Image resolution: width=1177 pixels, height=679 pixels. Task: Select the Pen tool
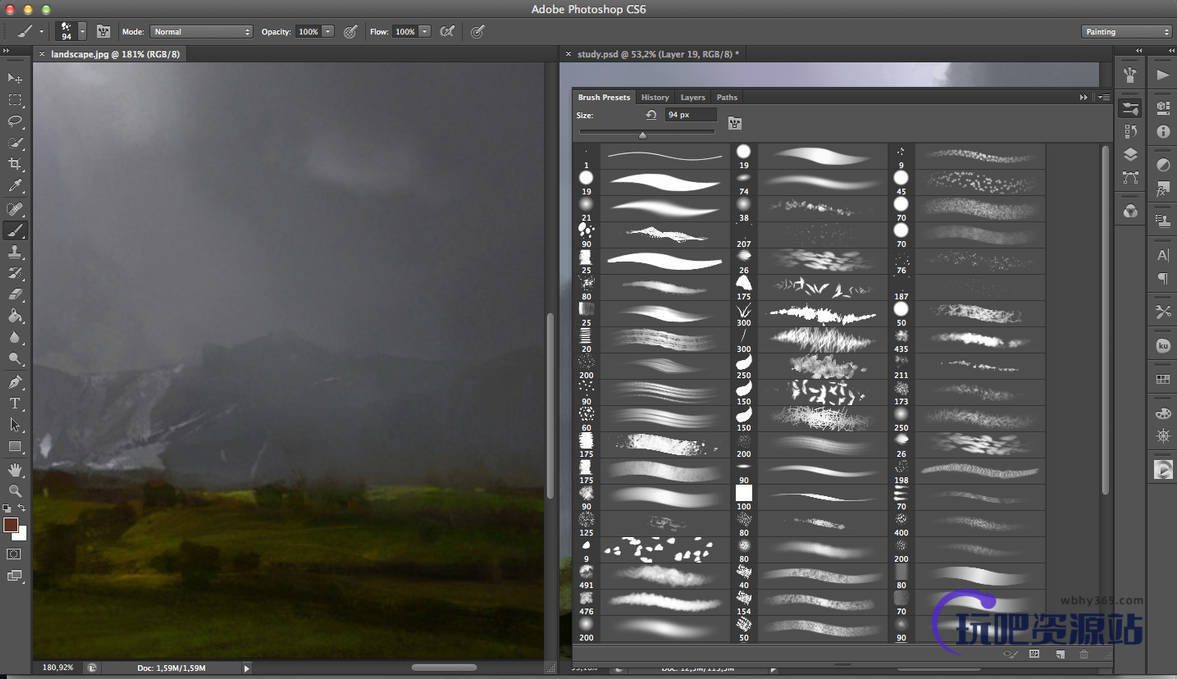(x=15, y=382)
